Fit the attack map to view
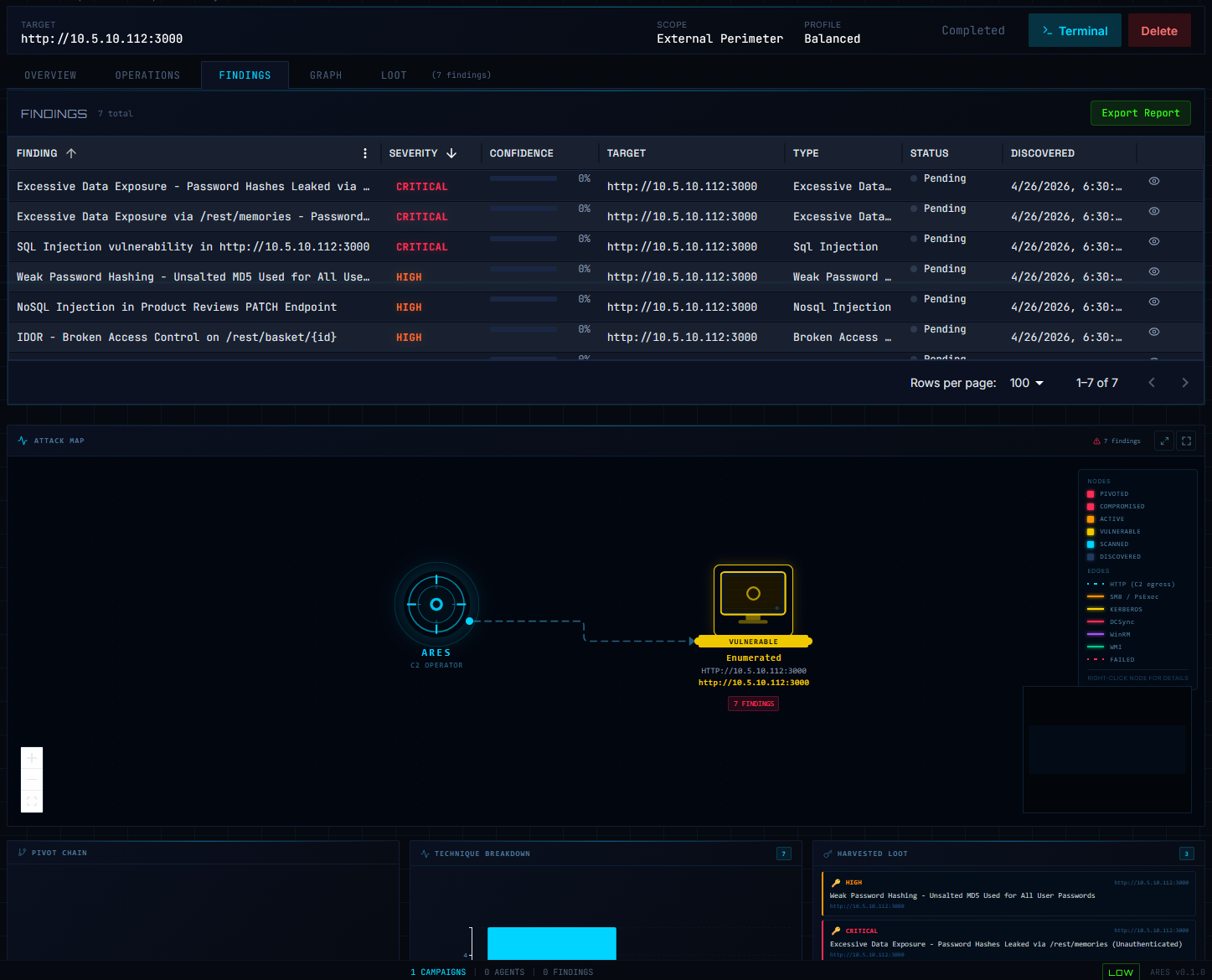 (32, 802)
